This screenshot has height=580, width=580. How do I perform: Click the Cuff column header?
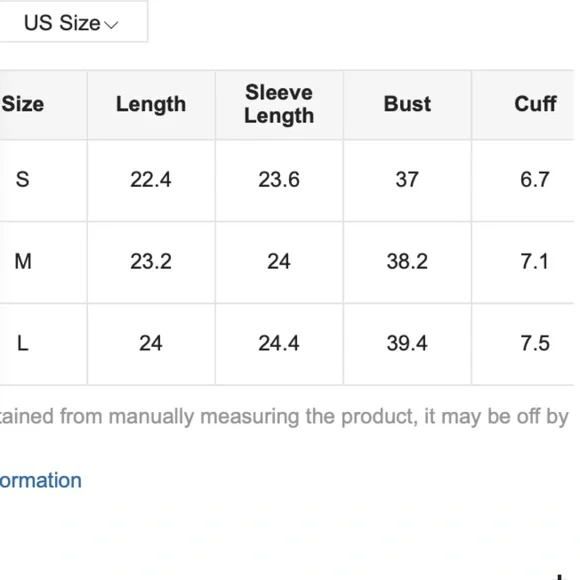click(x=535, y=104)
